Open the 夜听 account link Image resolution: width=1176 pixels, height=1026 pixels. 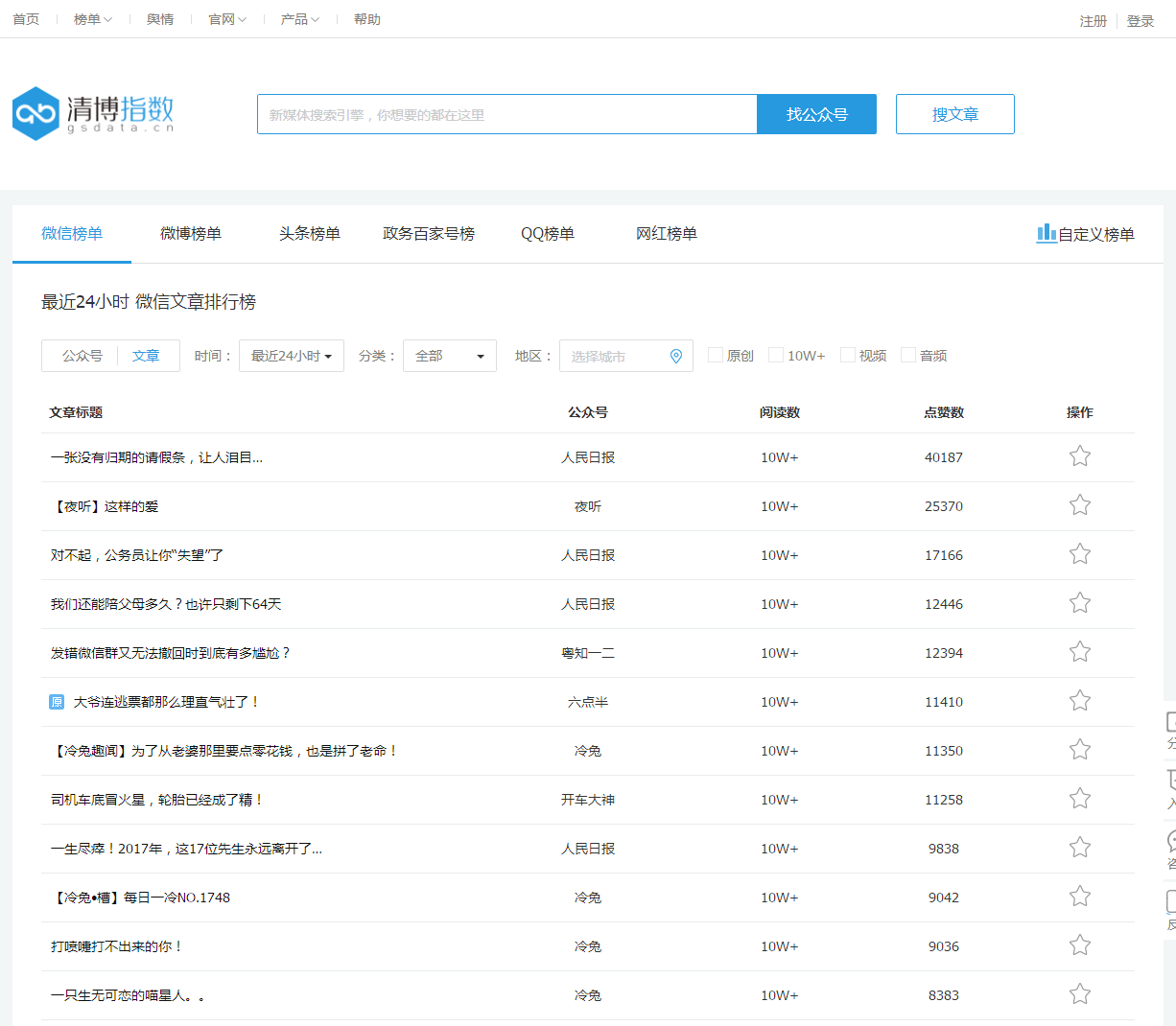[588, 506]
